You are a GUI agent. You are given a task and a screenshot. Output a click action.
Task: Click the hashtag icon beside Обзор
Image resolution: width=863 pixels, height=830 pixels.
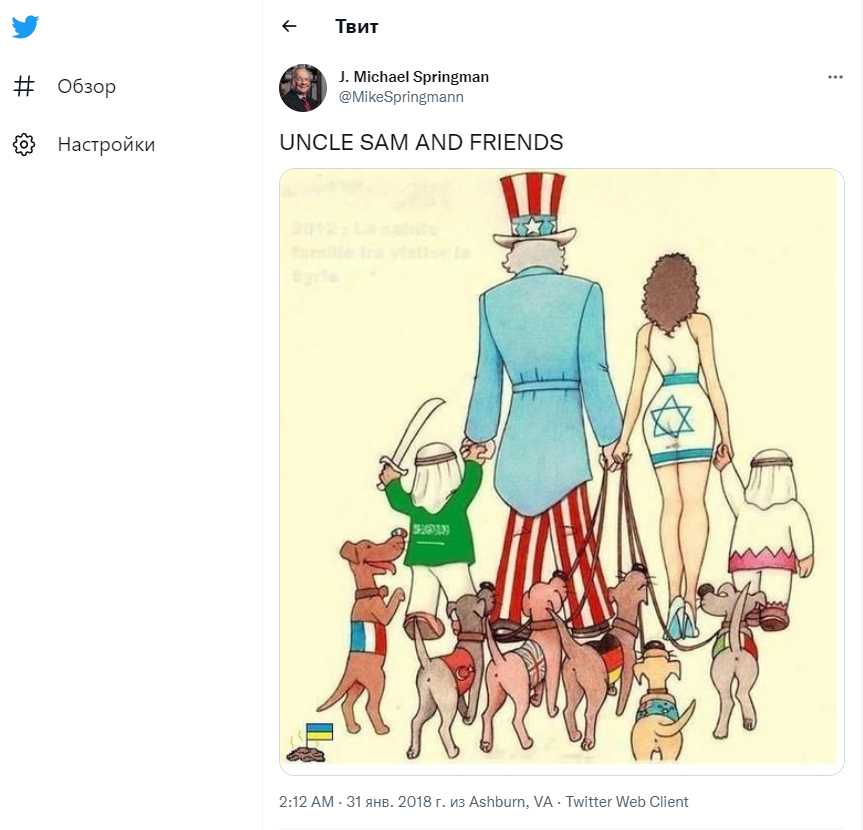pyautogui.click(x=25, y=86)
